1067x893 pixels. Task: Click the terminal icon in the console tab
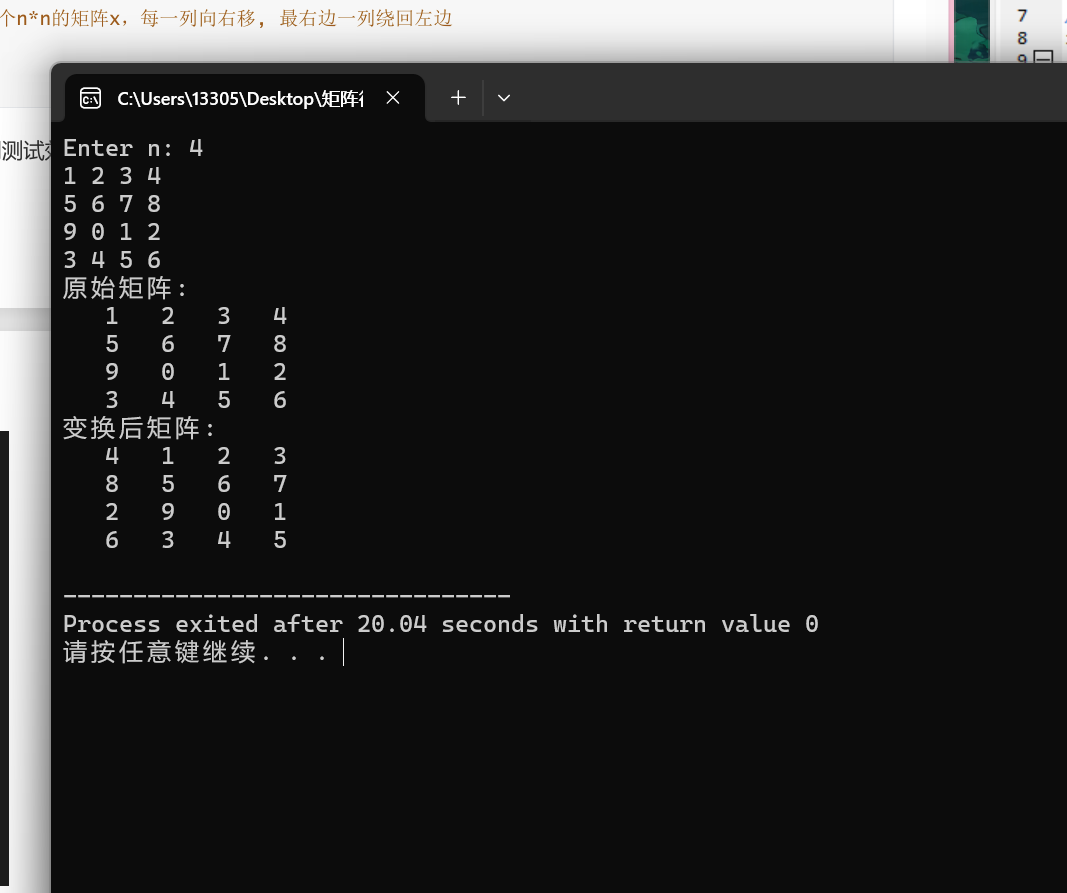point(91,99)
